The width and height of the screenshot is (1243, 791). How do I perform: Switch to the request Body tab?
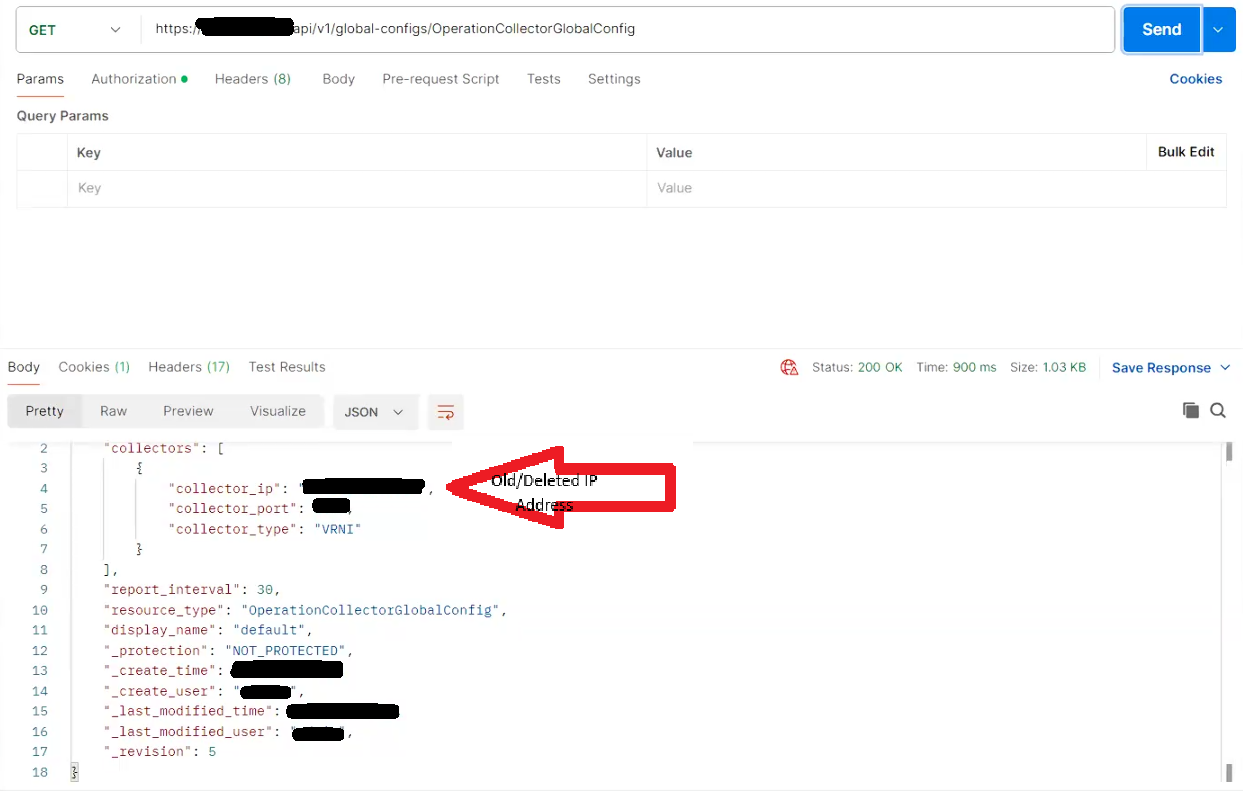pos(339,79)
